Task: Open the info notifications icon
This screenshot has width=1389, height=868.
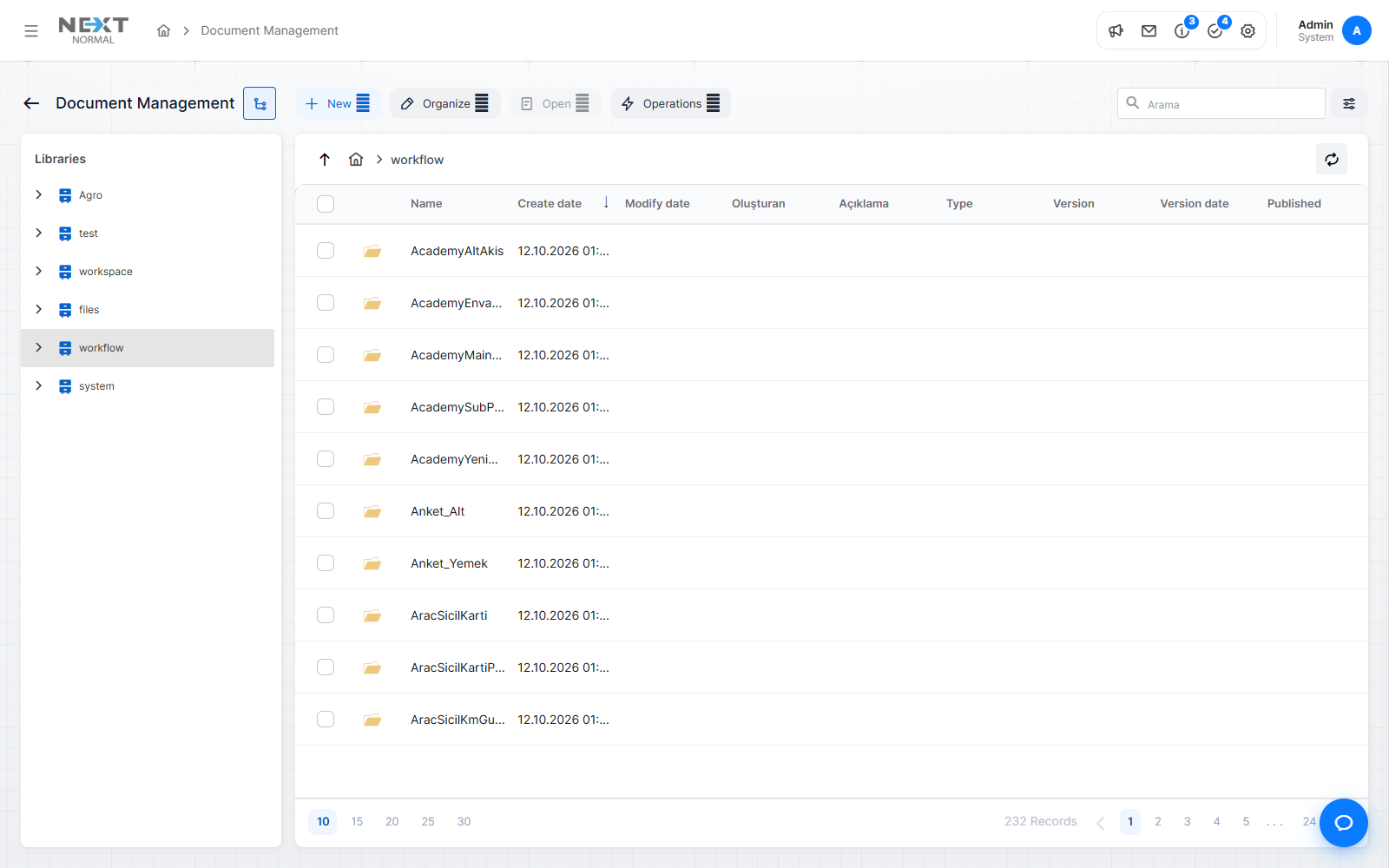Action: (1182, 31)
